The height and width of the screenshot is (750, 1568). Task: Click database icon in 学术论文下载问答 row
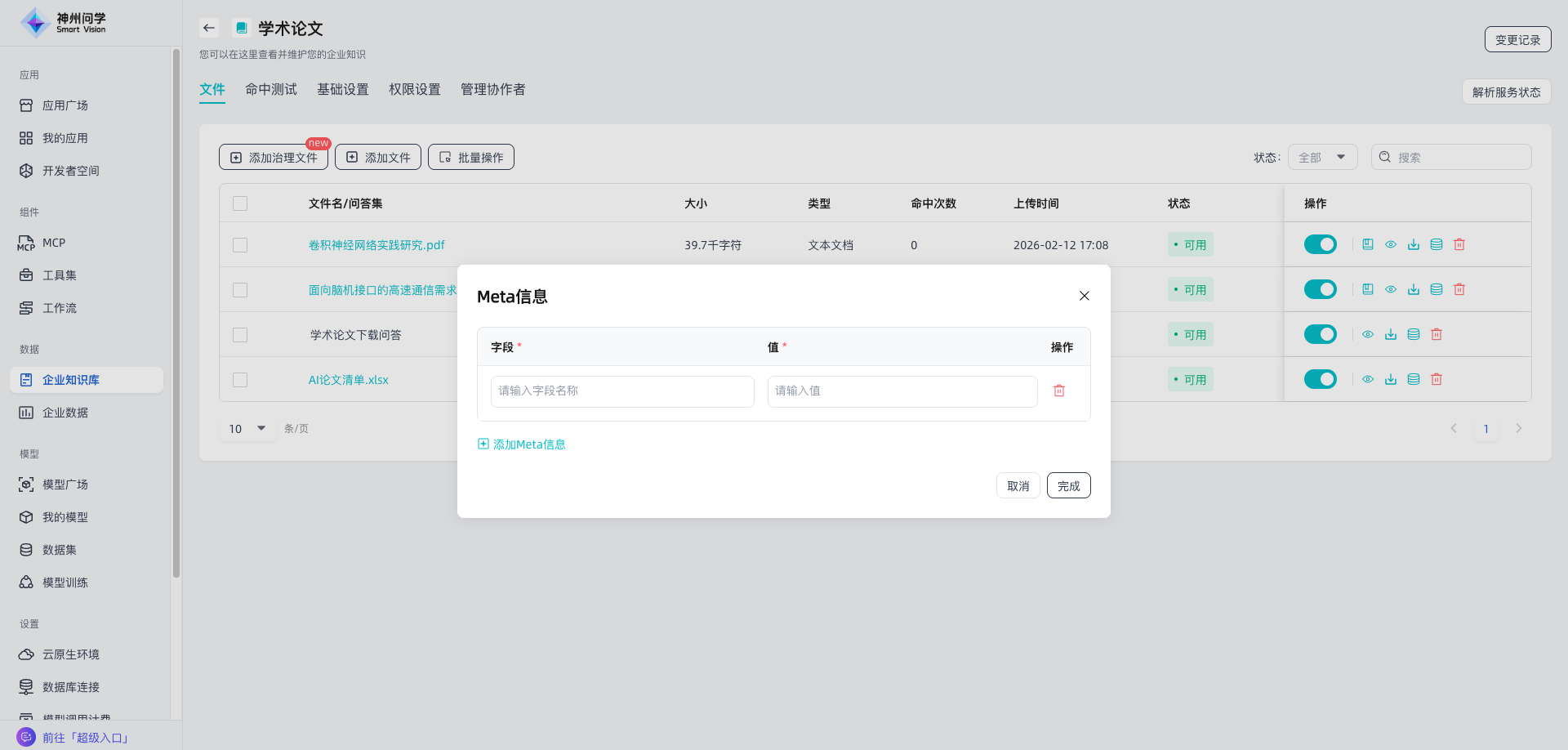(x=1414, y=334)
